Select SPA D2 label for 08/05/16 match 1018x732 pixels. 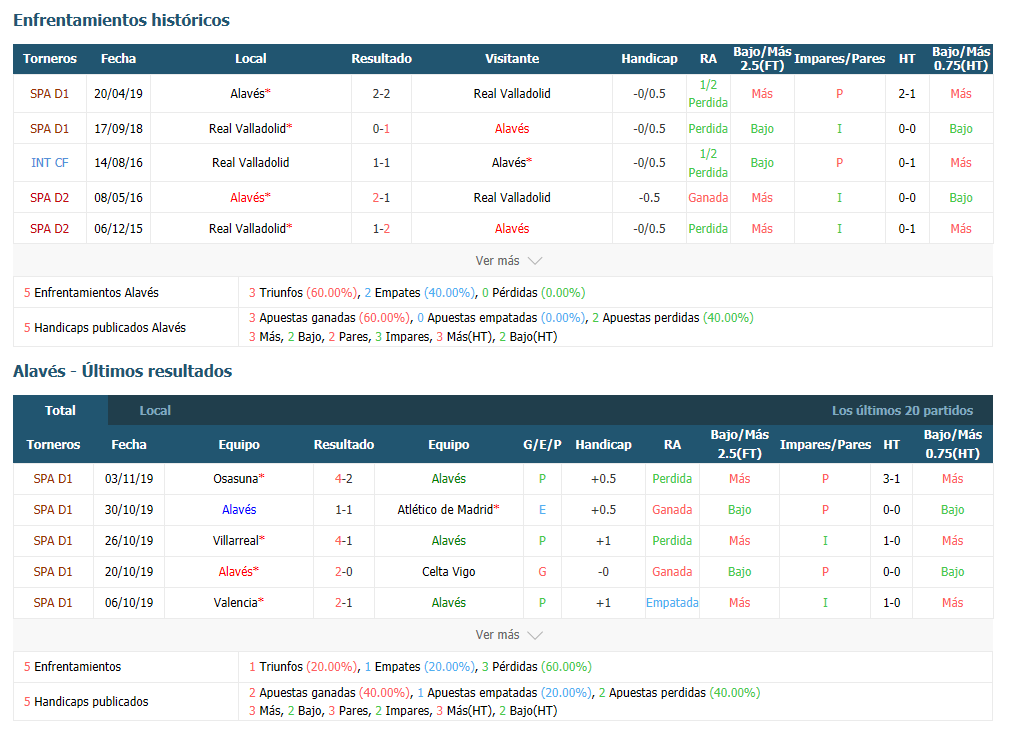click(x=49, y=197)
